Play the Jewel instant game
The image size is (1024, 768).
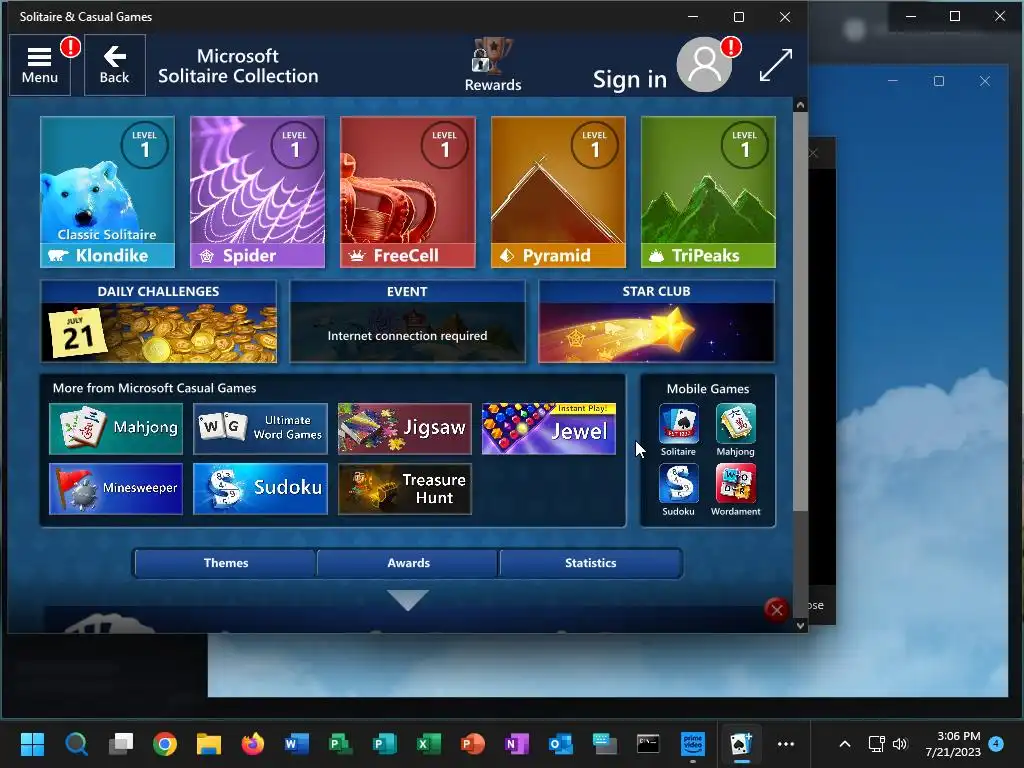click(549, 428)
